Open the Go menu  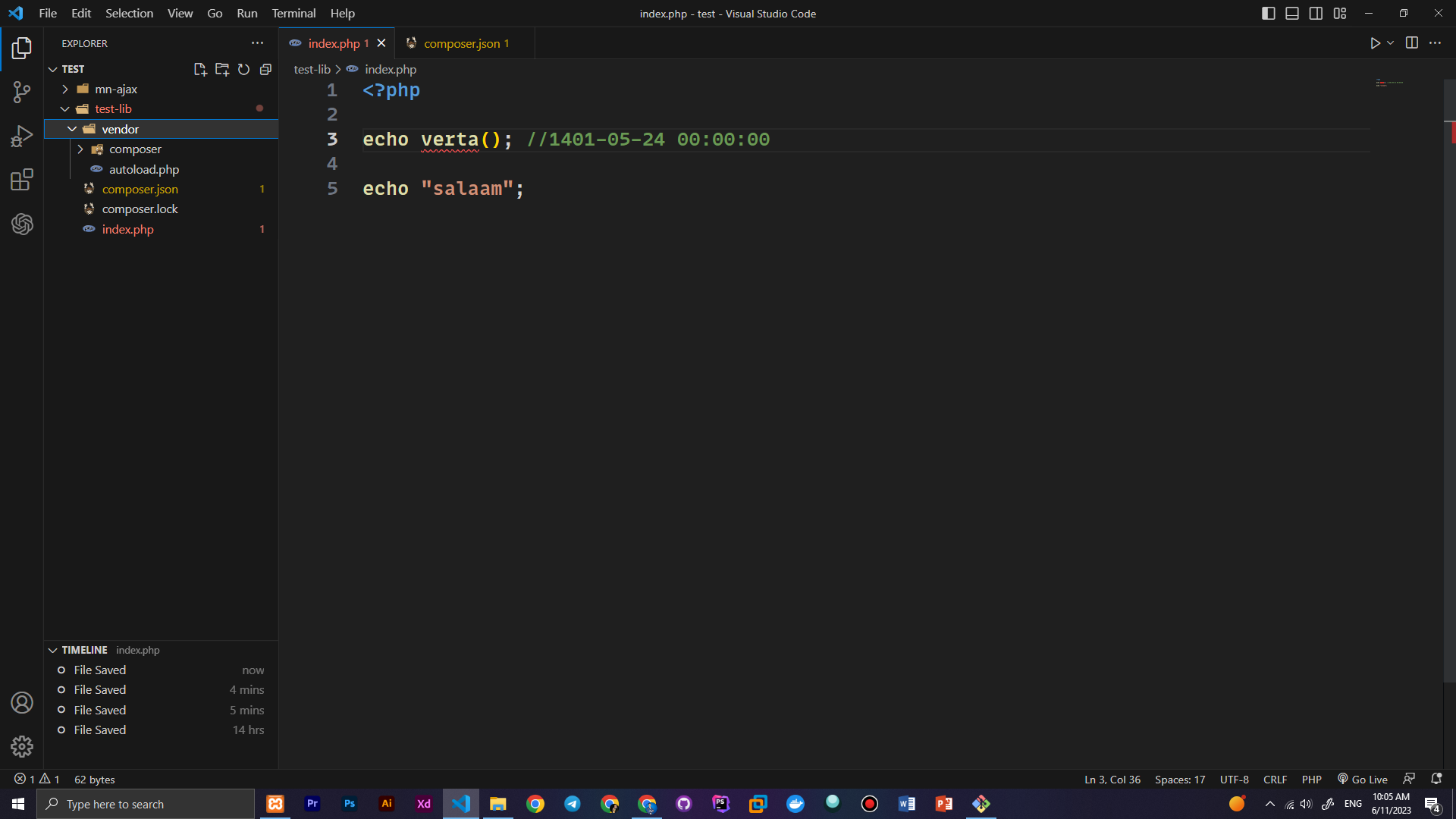[x=215, y=14]
